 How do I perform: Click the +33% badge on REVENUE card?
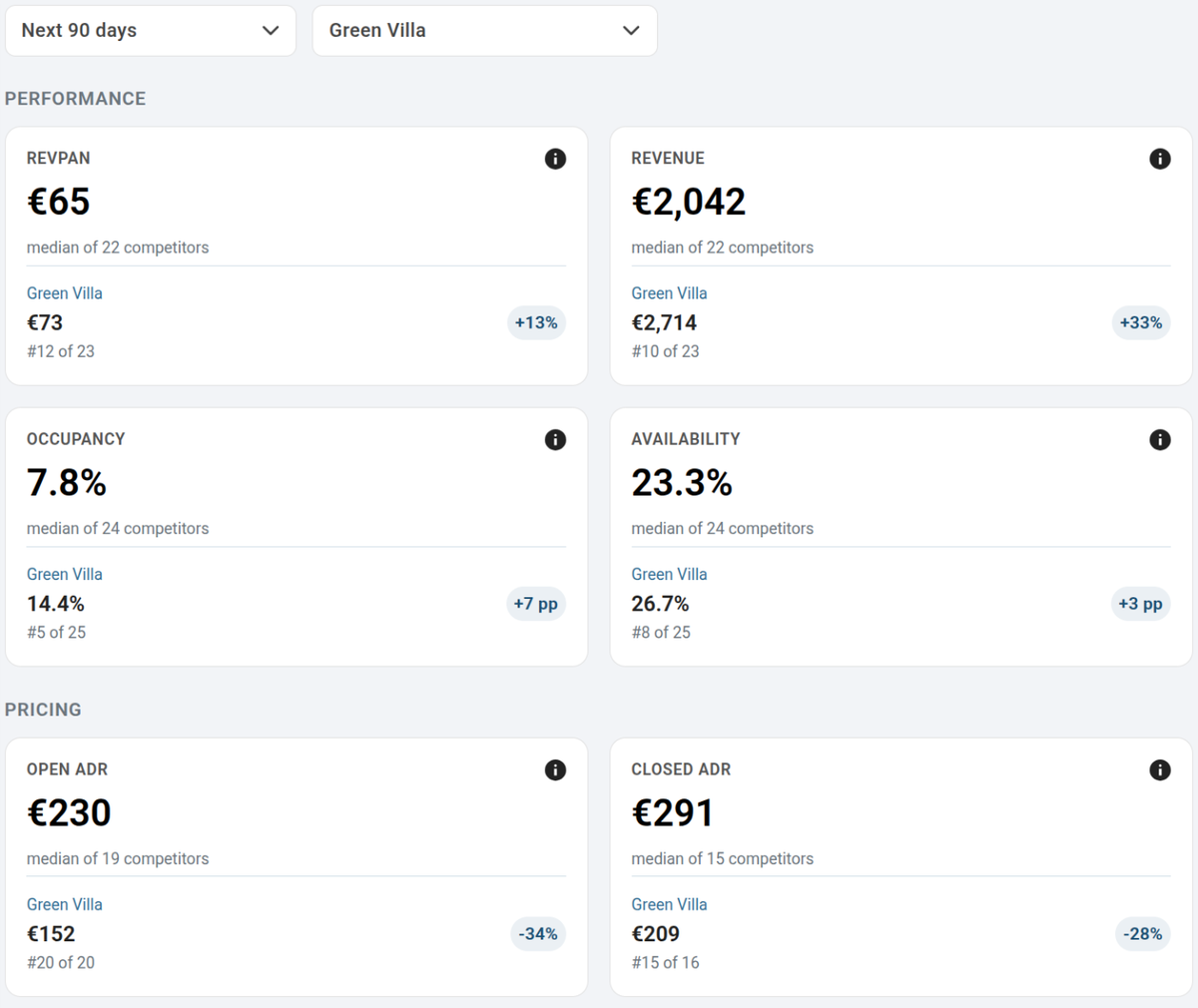point(1141,323)
